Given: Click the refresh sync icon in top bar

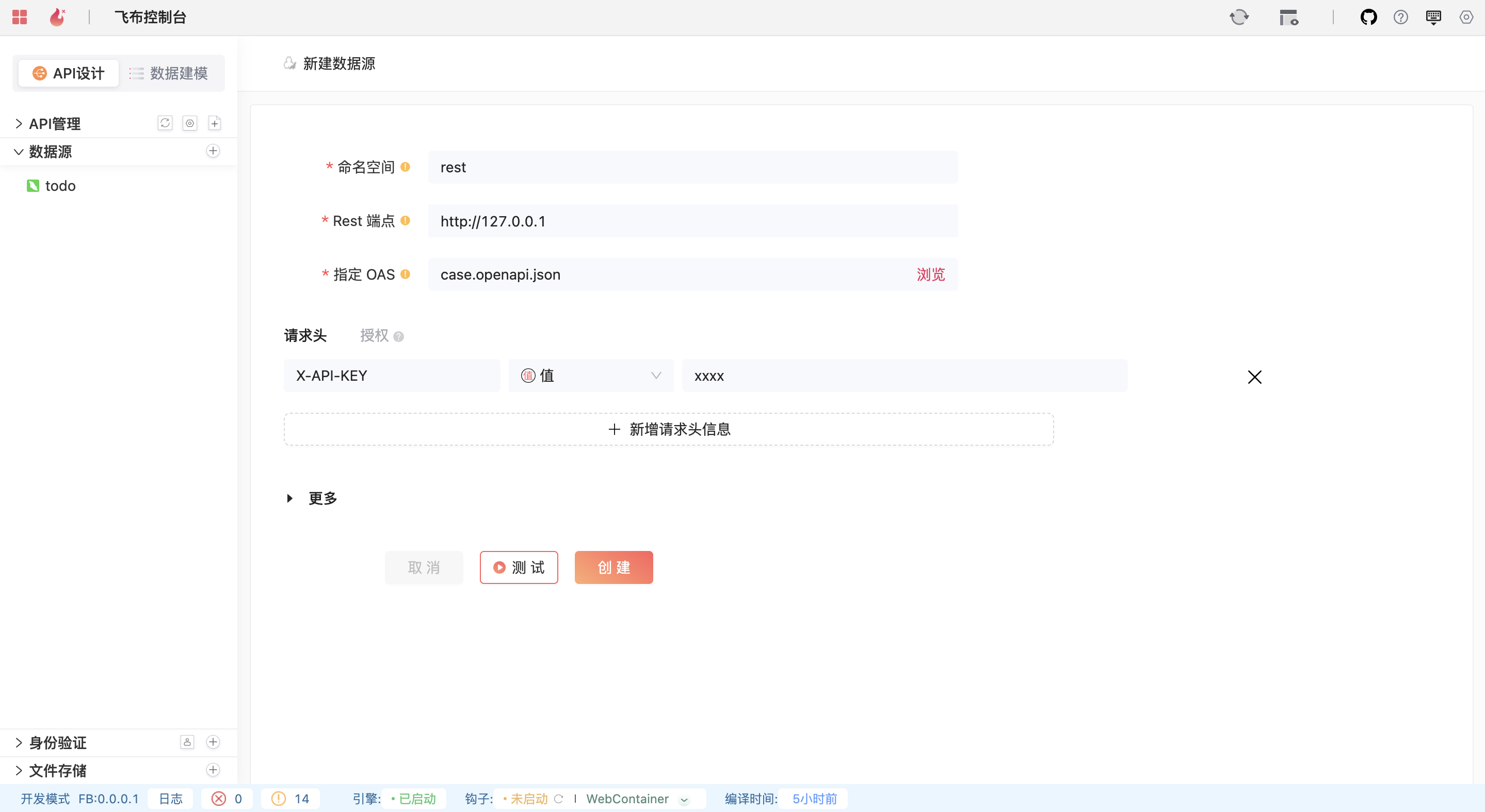Looking at the screenshot, I should click(x=1239, y=18).
